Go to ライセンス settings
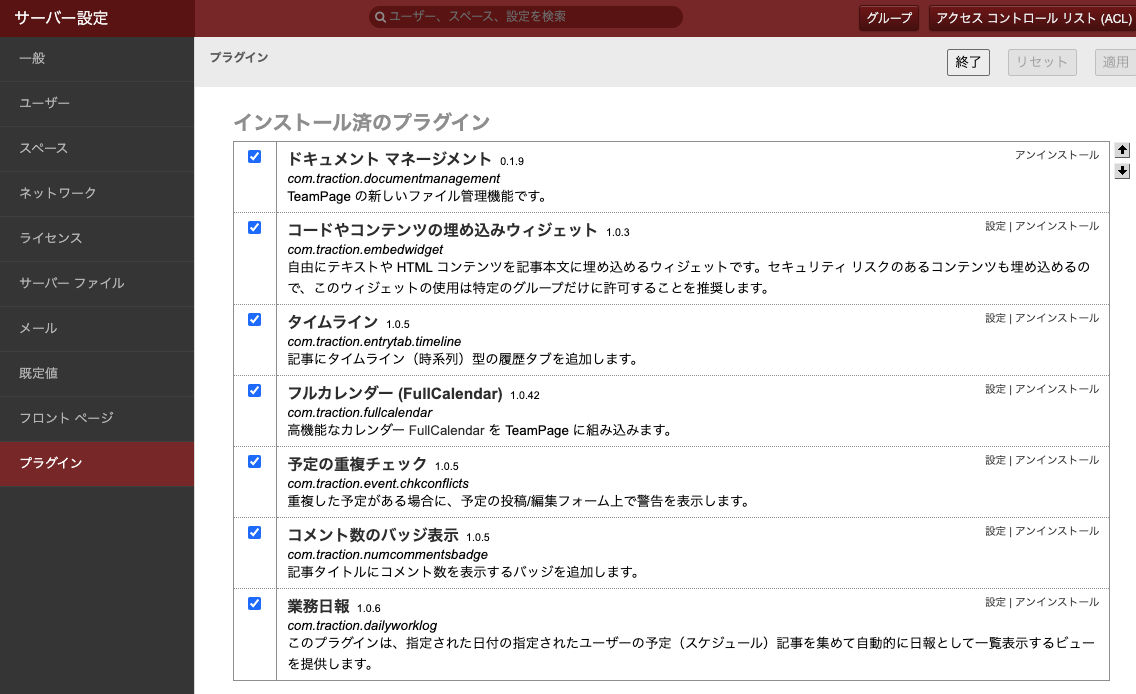The width and height of the screenshot is (1136, 694). click(x=50, y=238)
